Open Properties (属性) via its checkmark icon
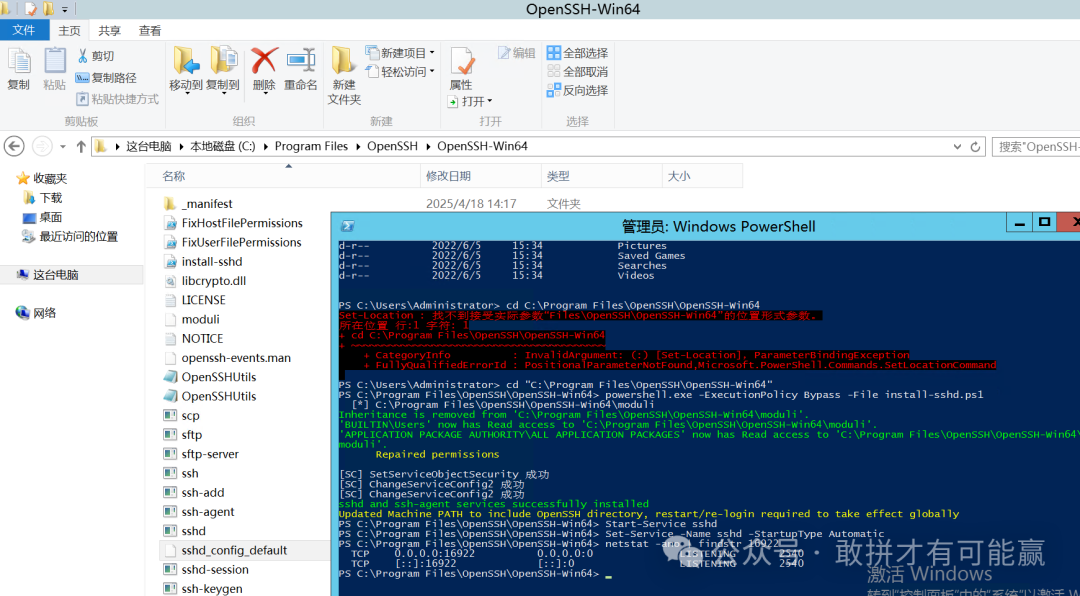Image resolution: width=1080 pixels, height=596 pixels. [x=462, y=62]
